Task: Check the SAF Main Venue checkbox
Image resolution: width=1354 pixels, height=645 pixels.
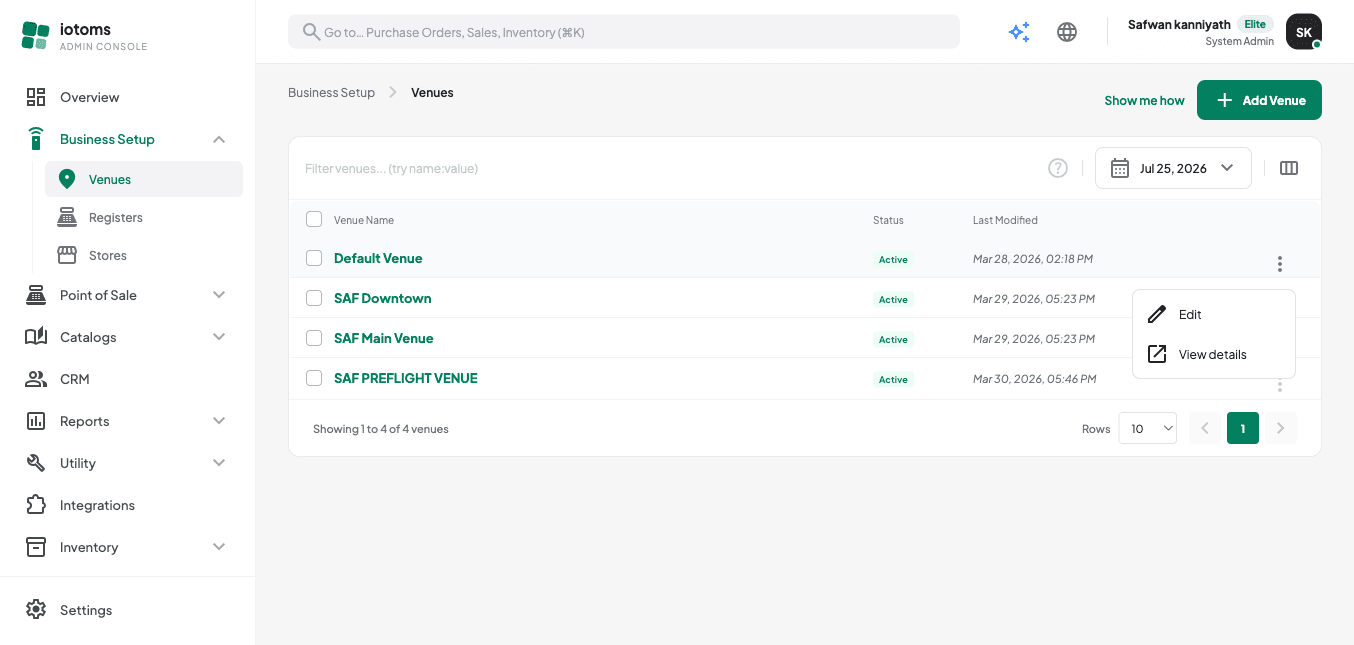Action: coord(314,338)
